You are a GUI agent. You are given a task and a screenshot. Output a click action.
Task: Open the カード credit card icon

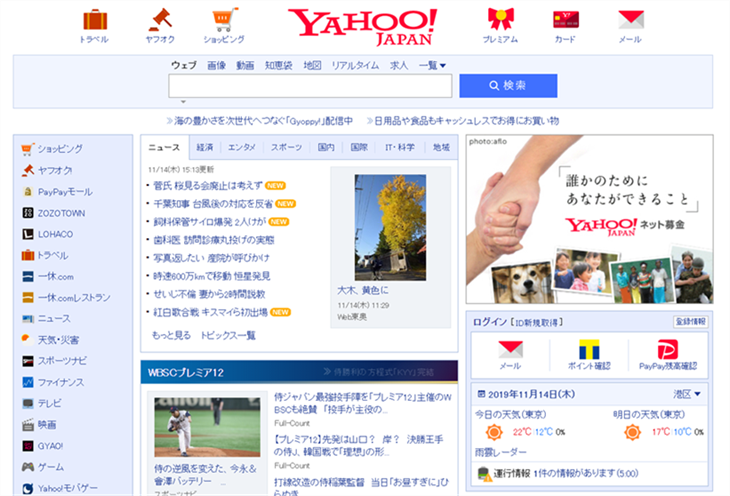point(566,20)
